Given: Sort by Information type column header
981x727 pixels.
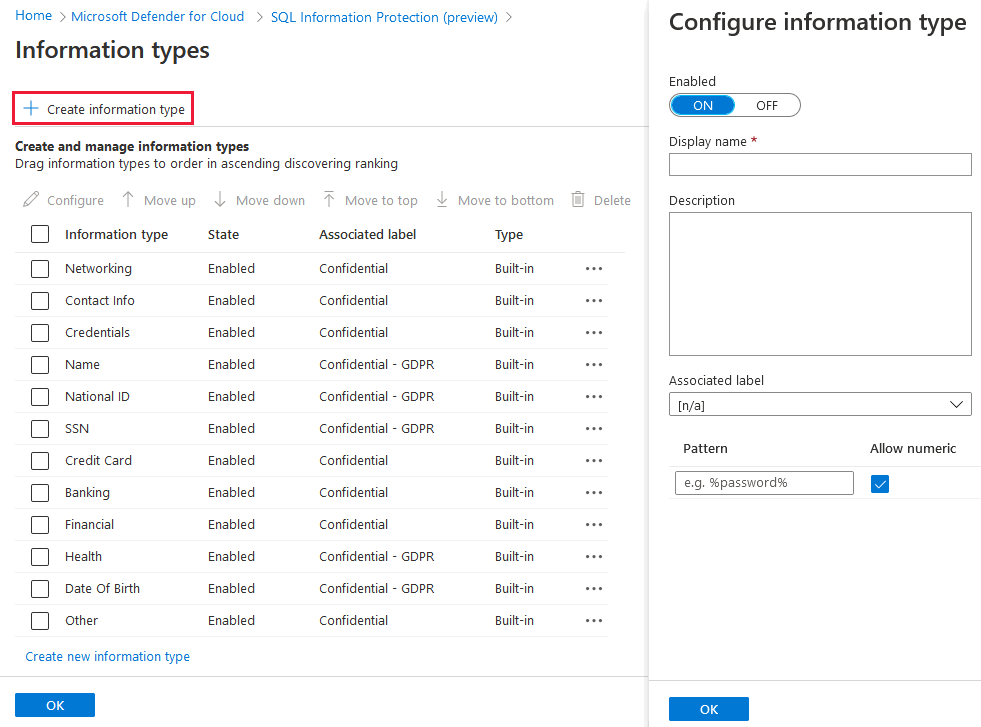Looking at the screenshot, I should (x=116, y=234).
